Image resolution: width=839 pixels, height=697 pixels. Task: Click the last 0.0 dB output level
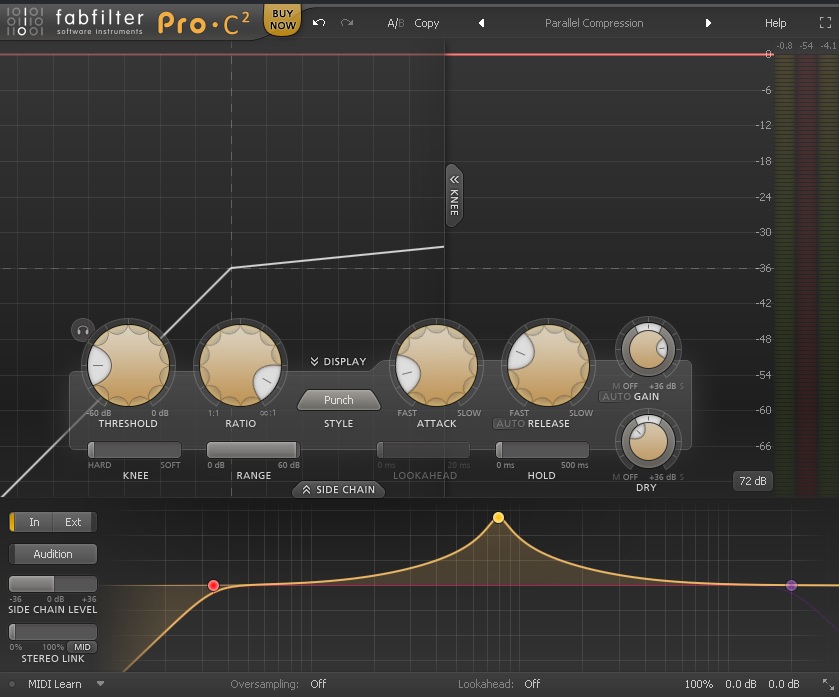coord(784,684)
